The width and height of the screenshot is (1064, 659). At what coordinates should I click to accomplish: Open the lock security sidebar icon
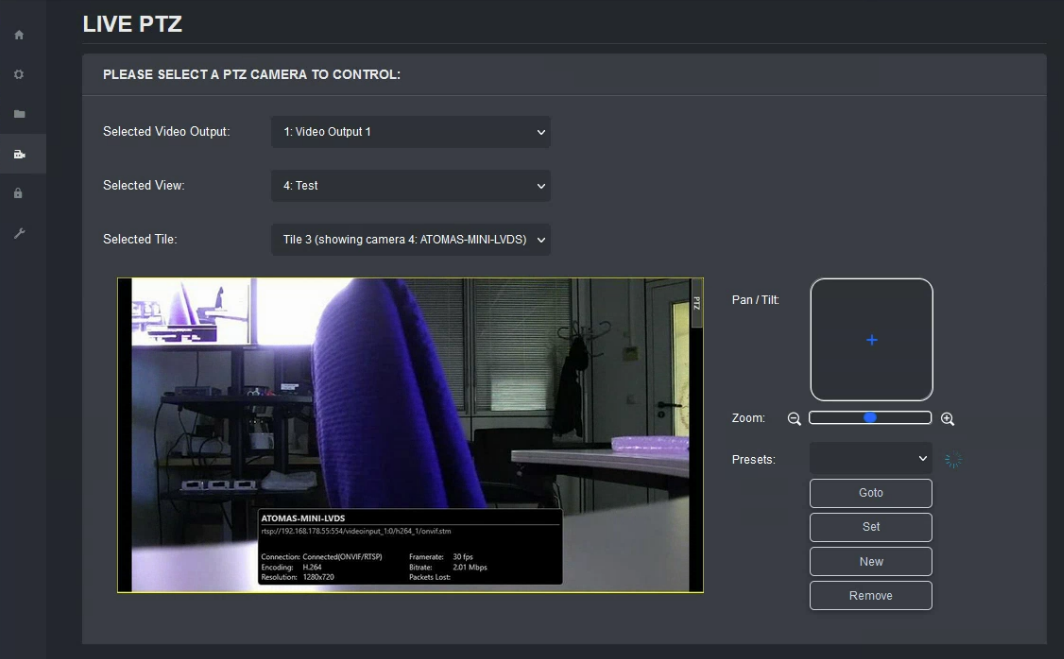18,193
